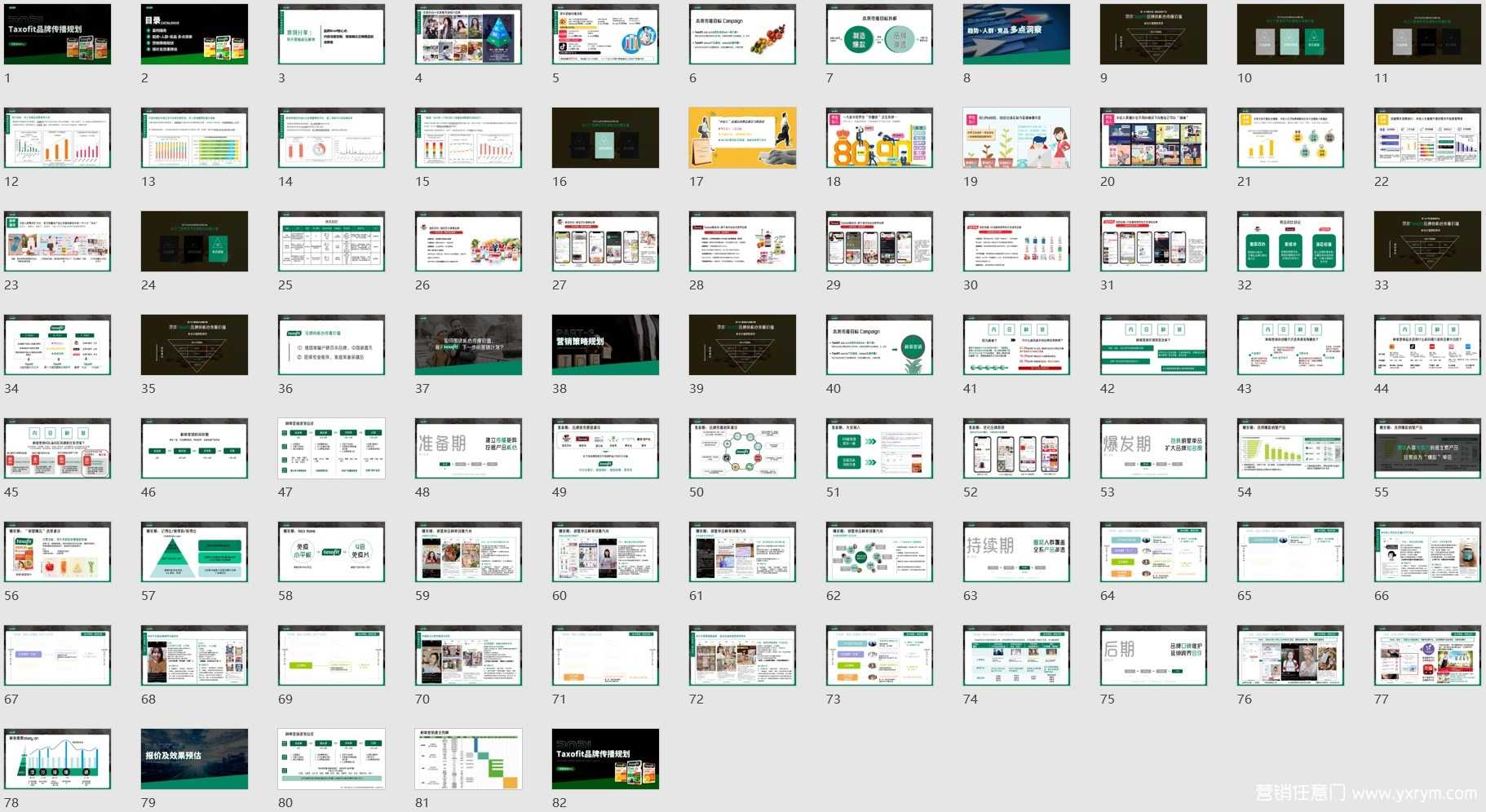Choose slide 14 thumbnail
Screen dimensions: 1486x812
point(331,138)
